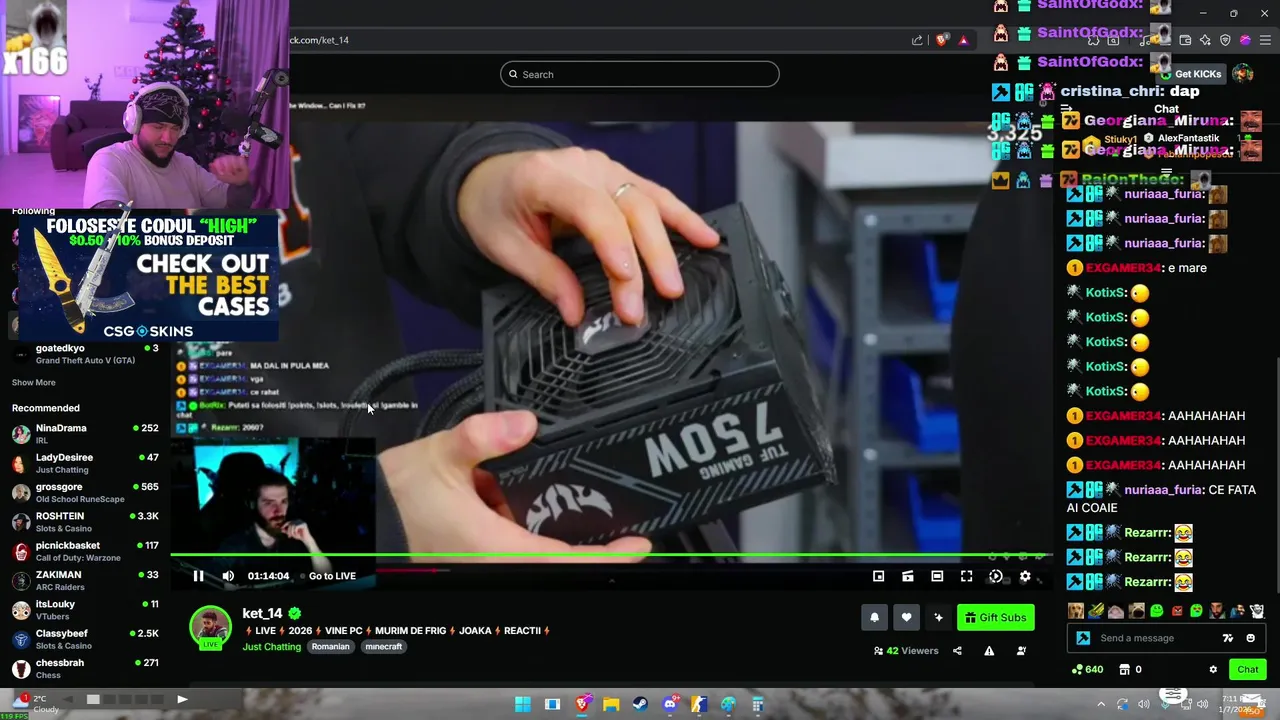Viewport: 1280px width, 720px height.
Task: Toggle fullscreen for the video player
Action: click(966, 576)
